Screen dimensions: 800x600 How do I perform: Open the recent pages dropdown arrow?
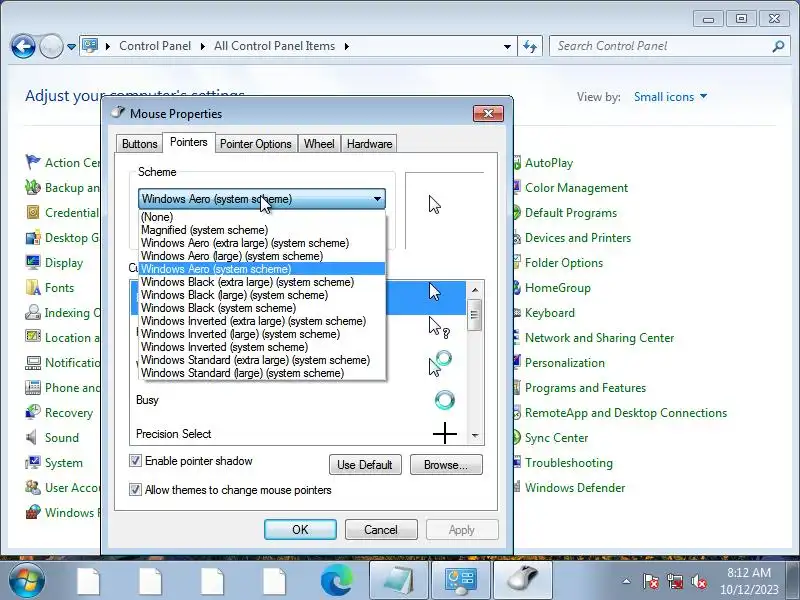click(x=71, y=46)
